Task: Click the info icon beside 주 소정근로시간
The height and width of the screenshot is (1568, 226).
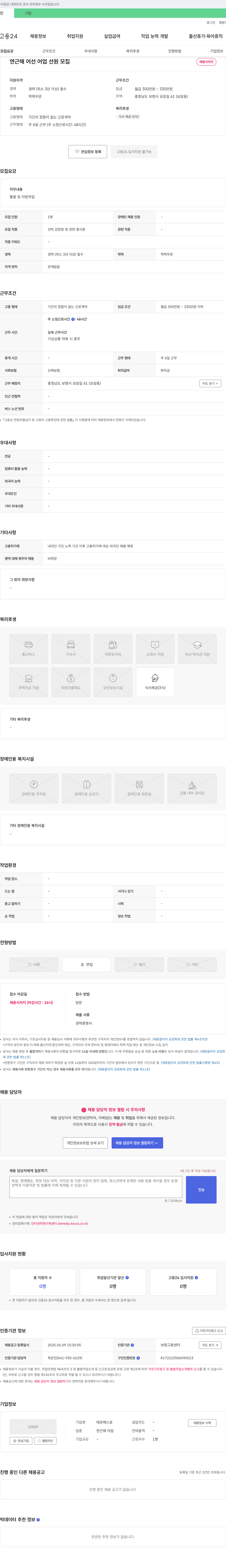Action: [73, 319]
